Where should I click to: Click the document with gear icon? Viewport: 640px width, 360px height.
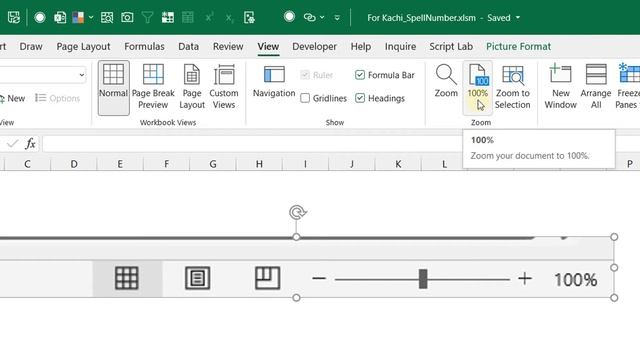click(x=249, y=18)
